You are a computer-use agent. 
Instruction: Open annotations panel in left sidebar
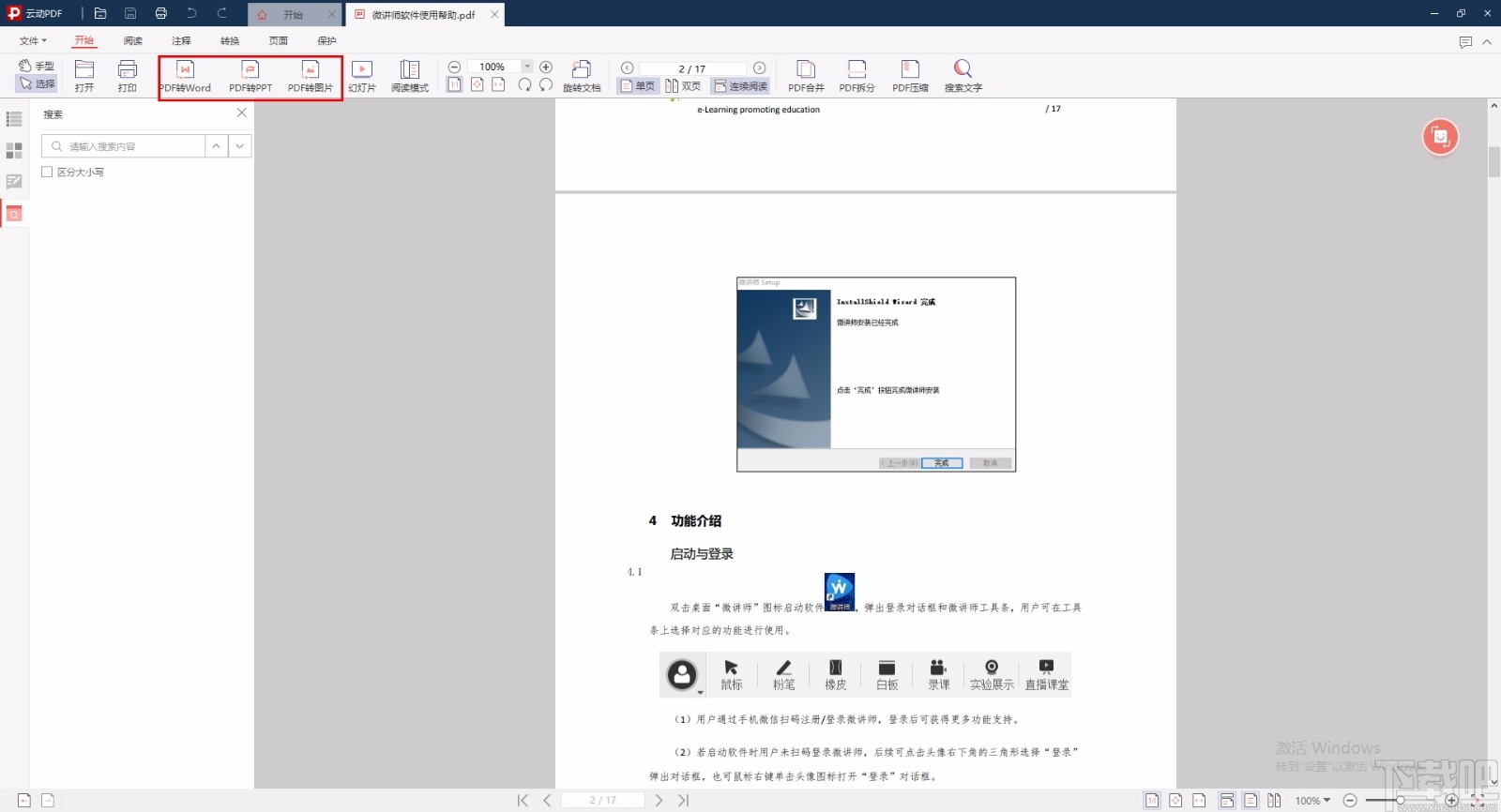(14, 182)
